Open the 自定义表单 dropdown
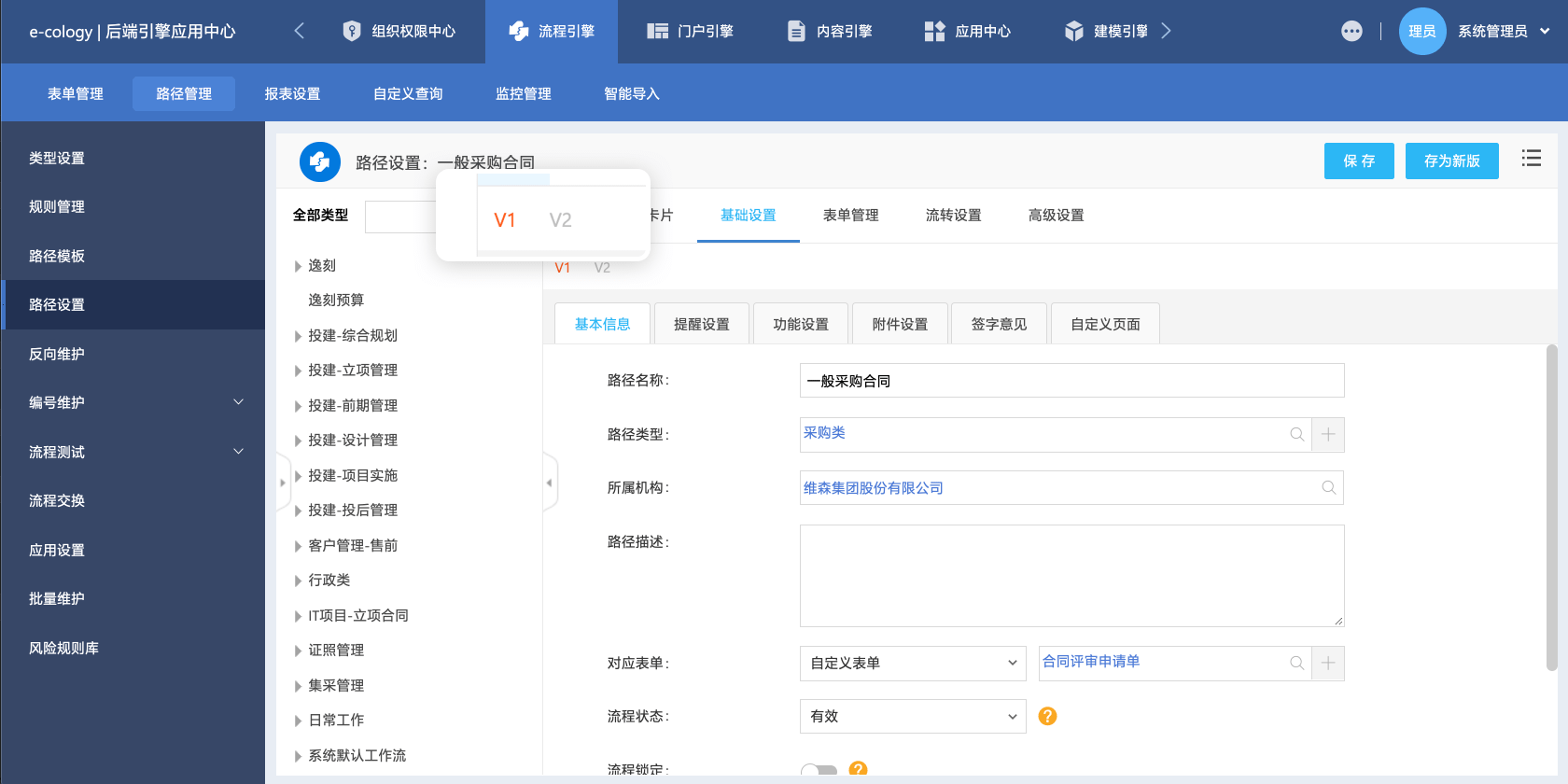1568x784 pixels. 913,663
